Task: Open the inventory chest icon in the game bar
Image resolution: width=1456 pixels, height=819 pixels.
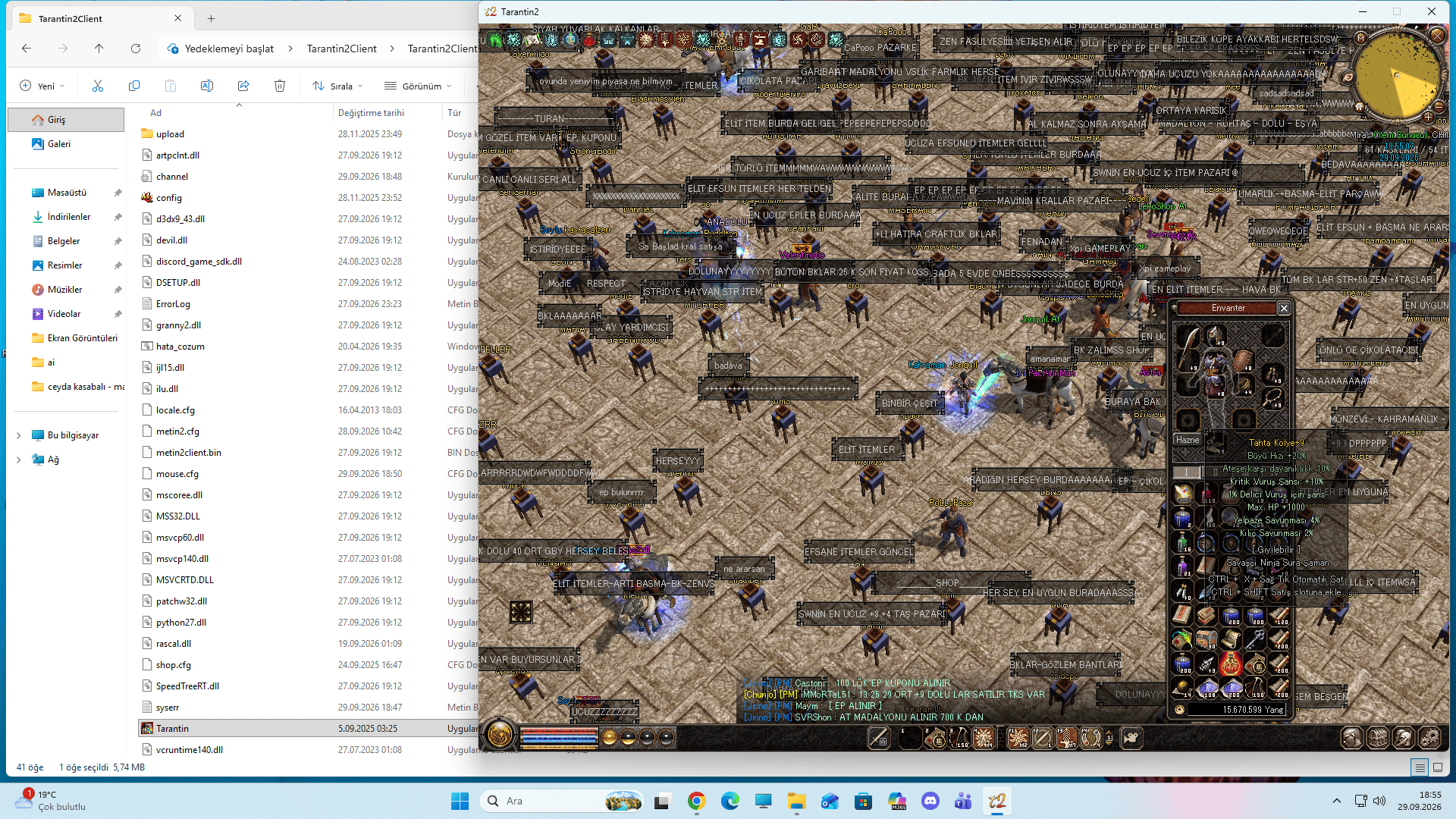Action: (1378, 737)
